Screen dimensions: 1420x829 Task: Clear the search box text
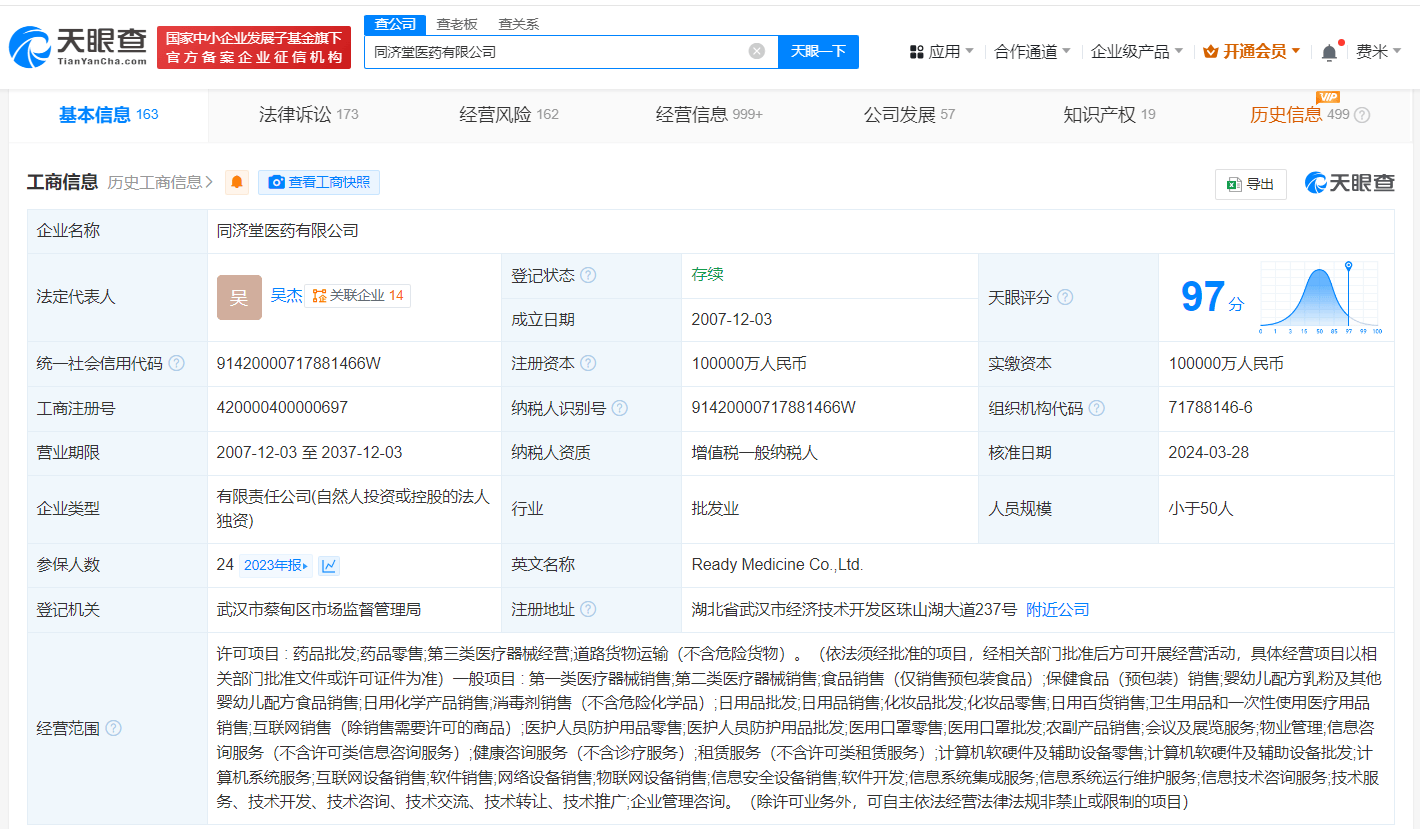point(757,51)
